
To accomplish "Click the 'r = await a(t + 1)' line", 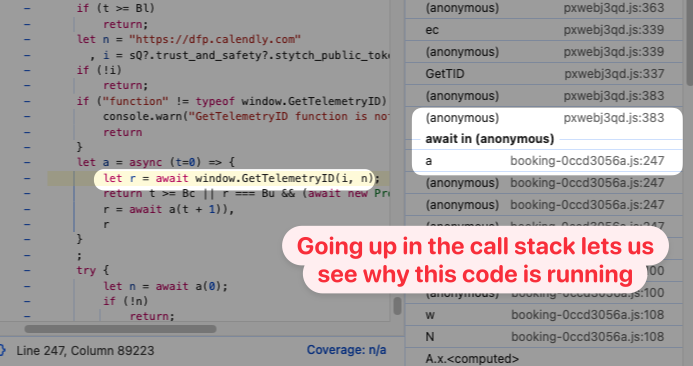I will (168, 209).
